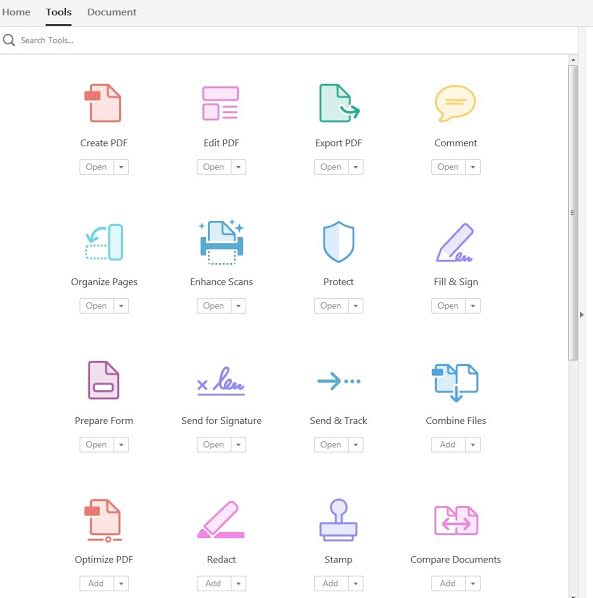
Task: Choose the Fill & Sign pen icon
Action: [455, 243]
